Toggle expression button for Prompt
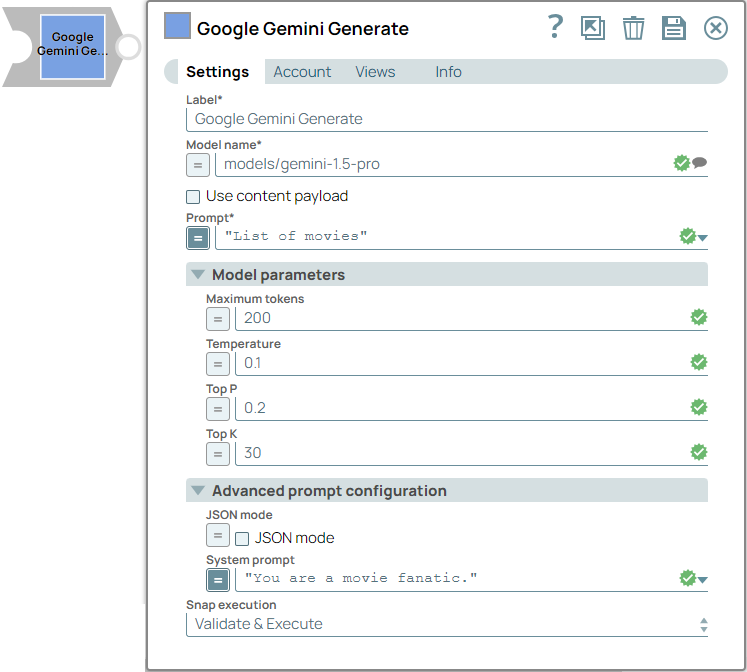Image resolution: width=747 pixels, height=672 pixels. (198, 238)
